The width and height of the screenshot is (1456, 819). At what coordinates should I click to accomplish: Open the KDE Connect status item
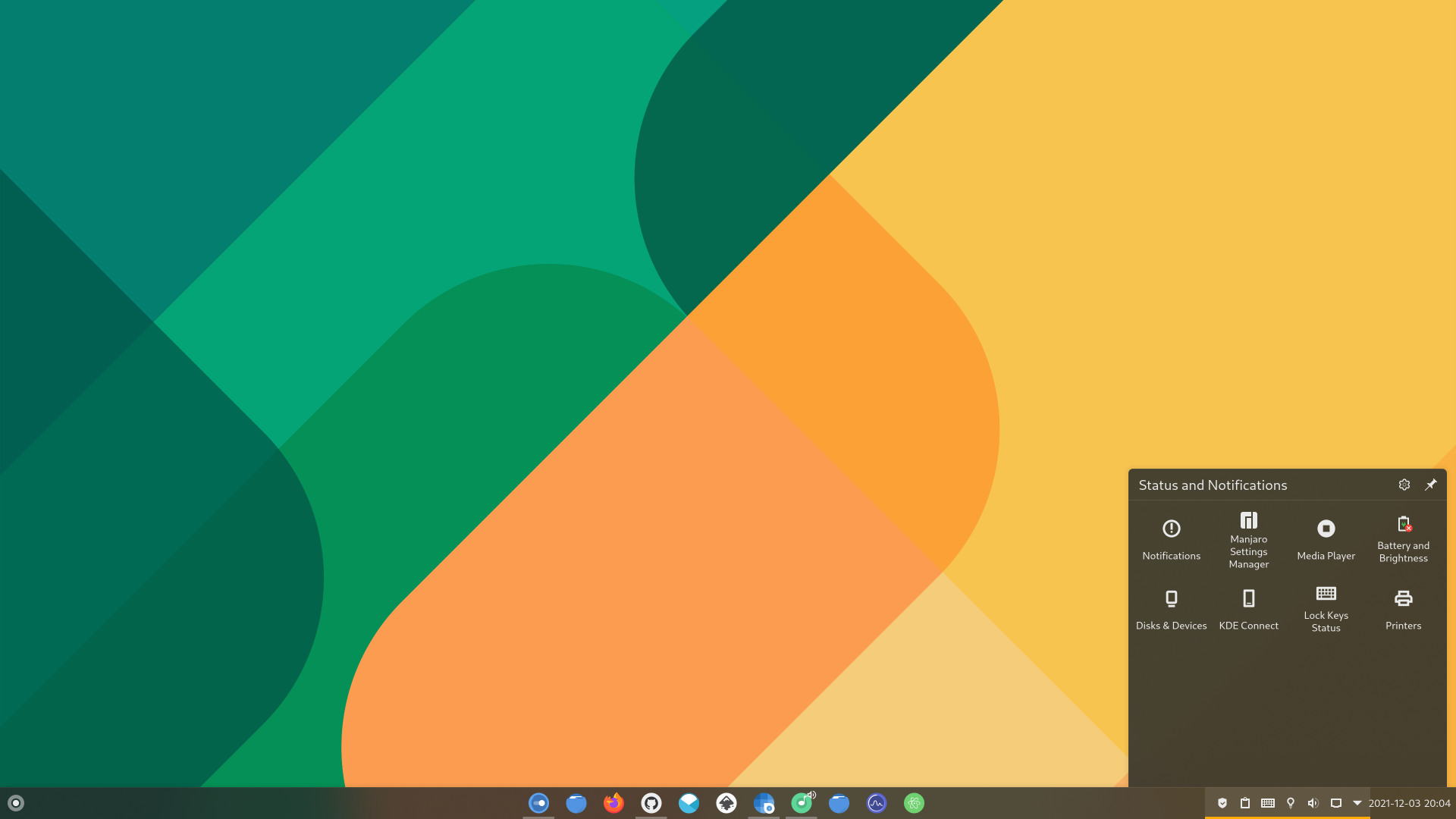(x=1248, y=610)
